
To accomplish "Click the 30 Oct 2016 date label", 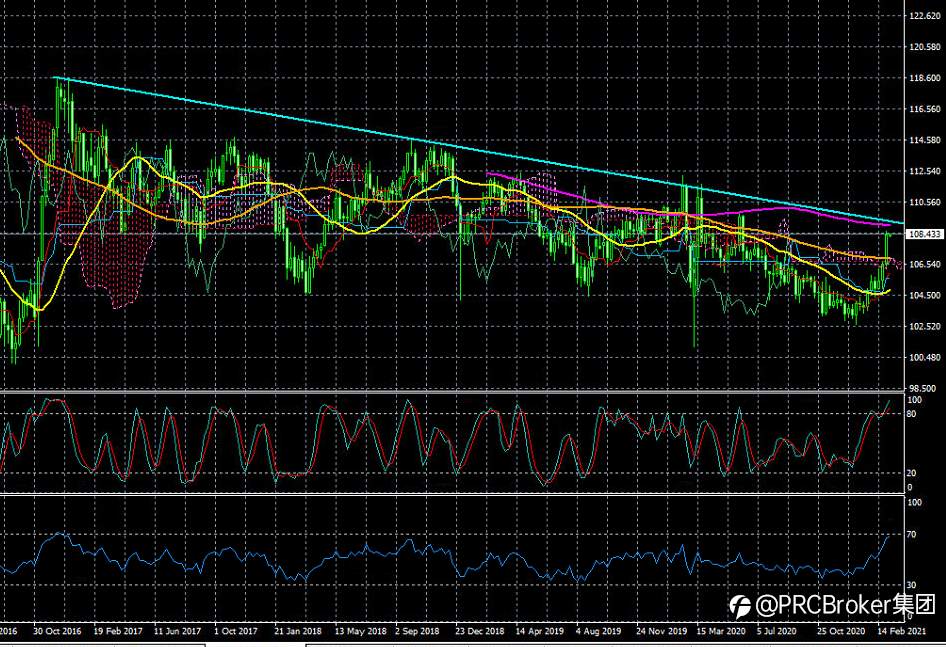I will (x=57, y=631).
